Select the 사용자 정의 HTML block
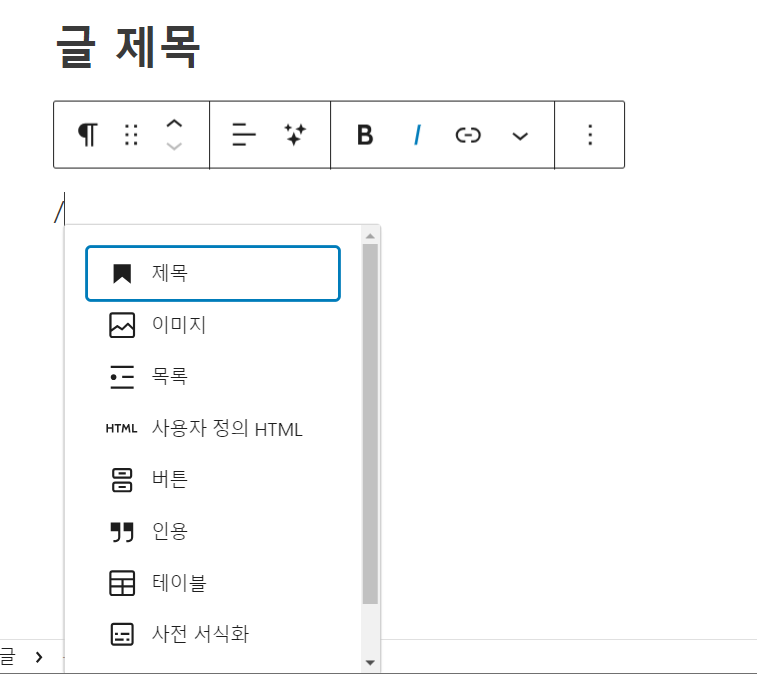Screen dimensions: 757x674 pyautogui.click(x=213, y=428)
